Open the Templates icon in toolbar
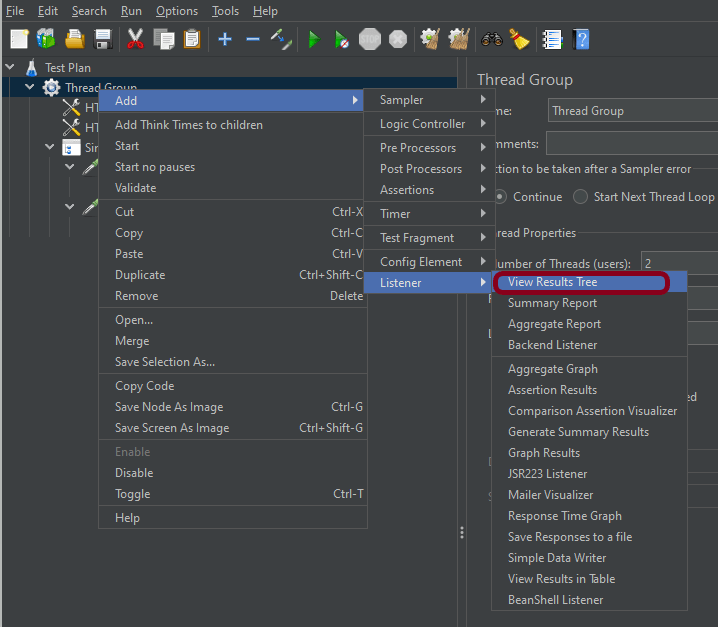The width and height of the screenshot is (718, 627). (46, 40)
